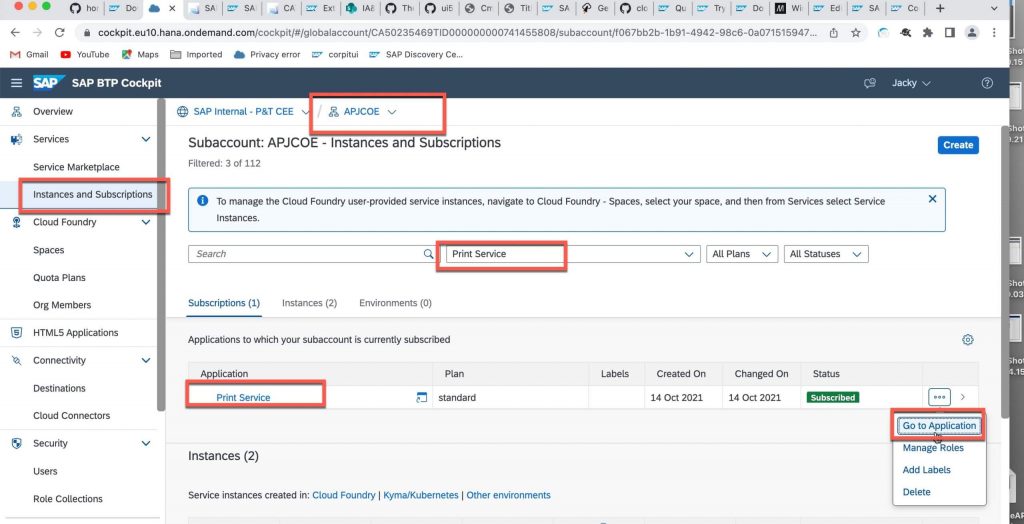Image resolution: width=1024 pixels, height=524 pixels.
Task: Collapse the Connectivity sidebar section
Action: pyautogui.click(x=146, y=361)
